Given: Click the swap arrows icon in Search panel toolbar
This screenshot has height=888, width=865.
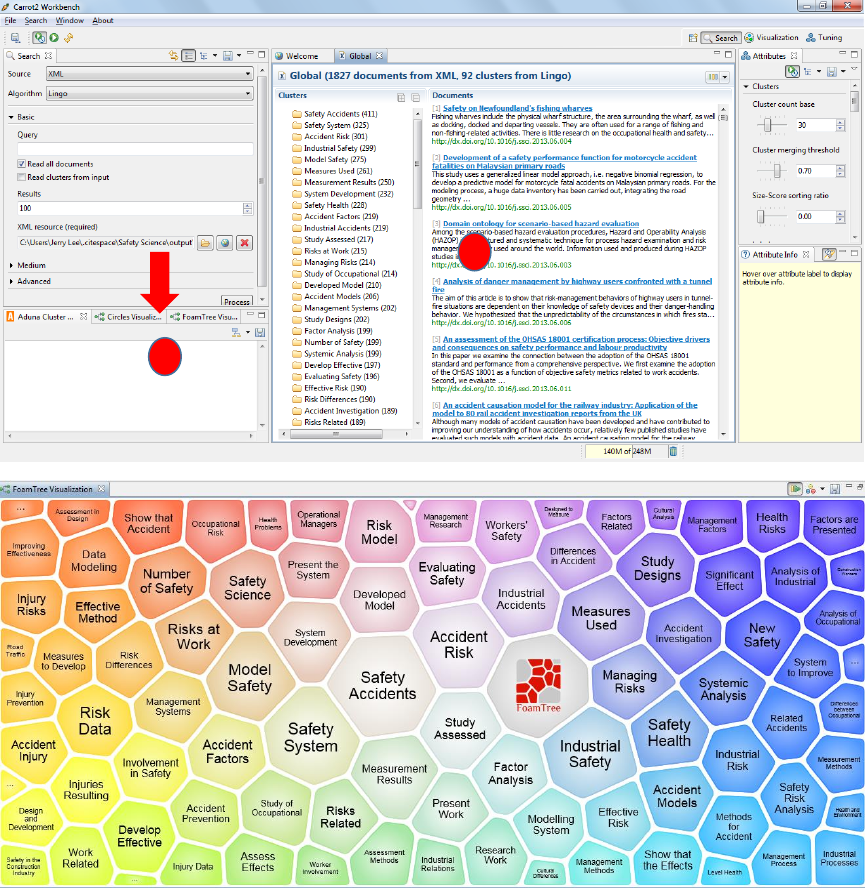Looking at the screenshot, I should coord(173,56).
